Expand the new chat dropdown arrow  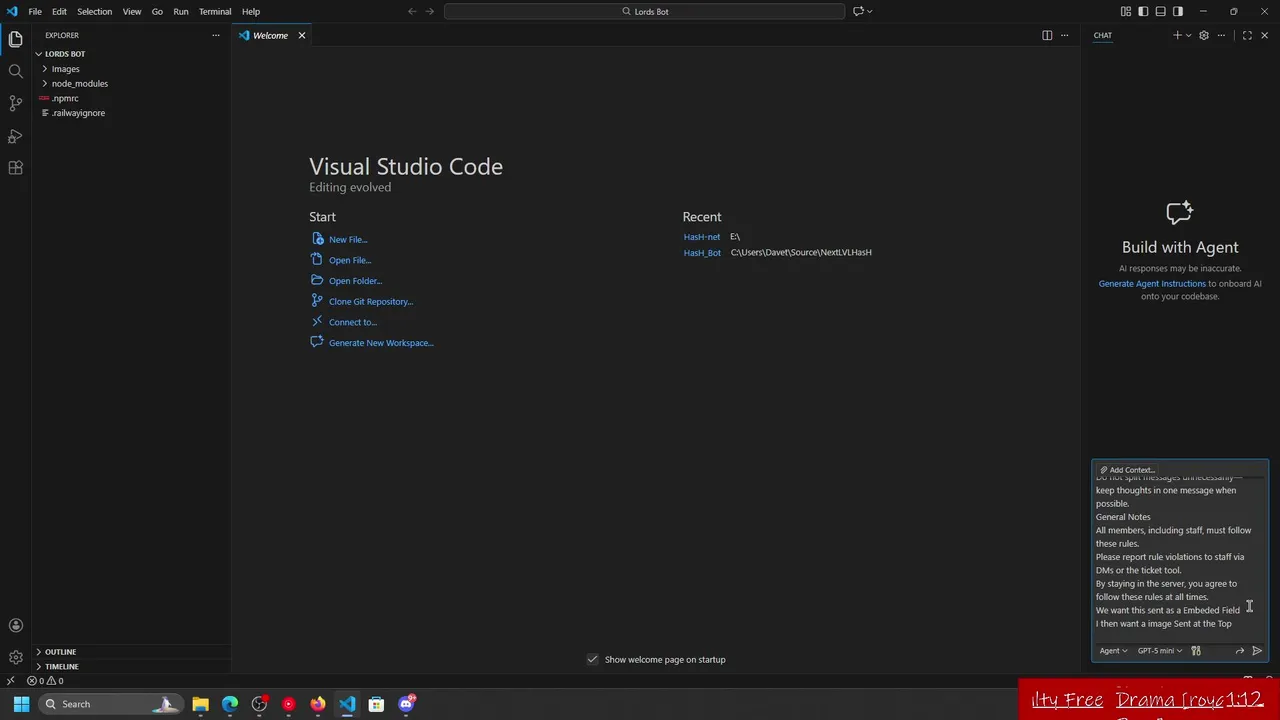coord(1188,35)
